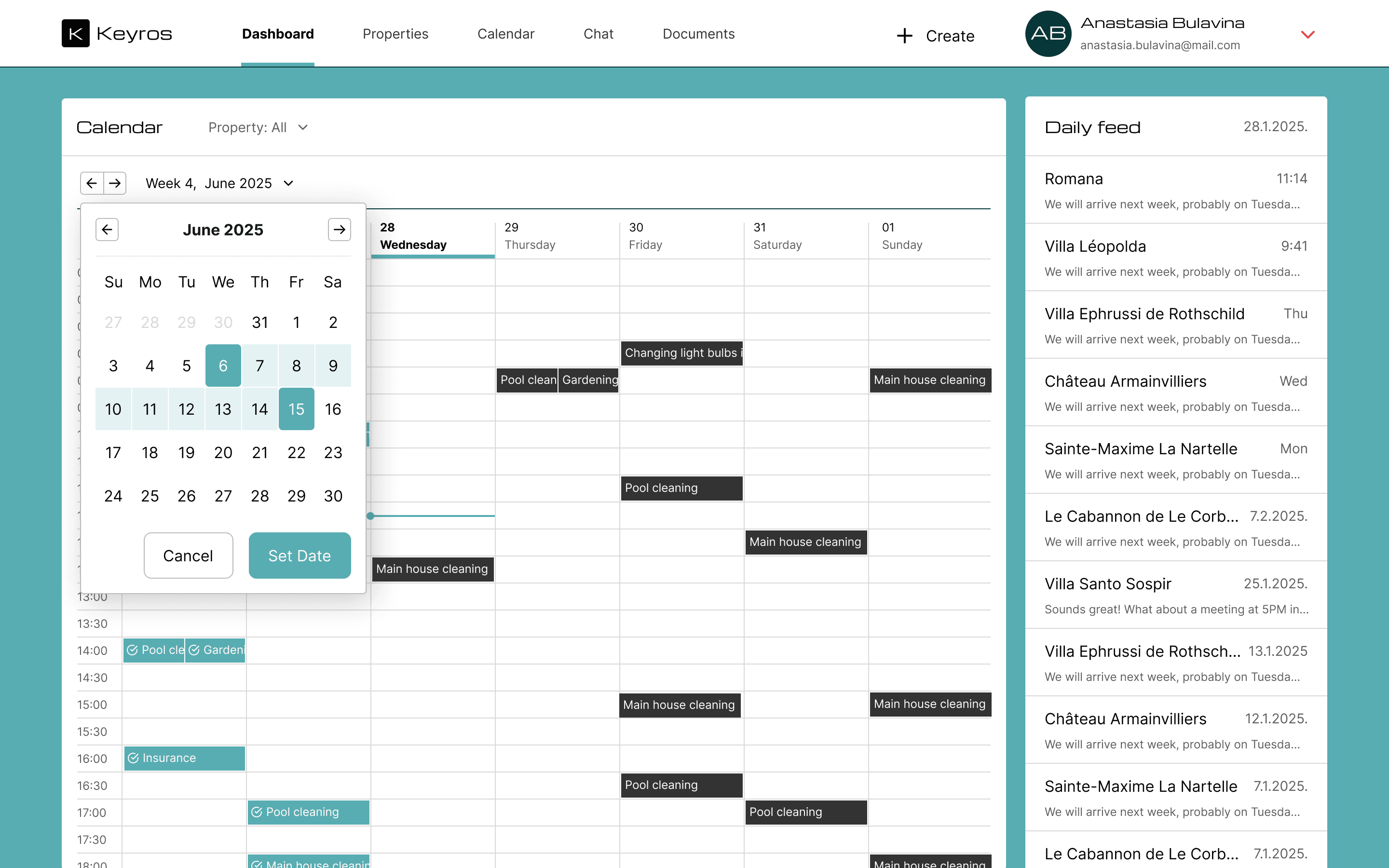Viewport: 1389px width, 868px height.
Task: Cancel the date picker
Action: tap(188, 555)
